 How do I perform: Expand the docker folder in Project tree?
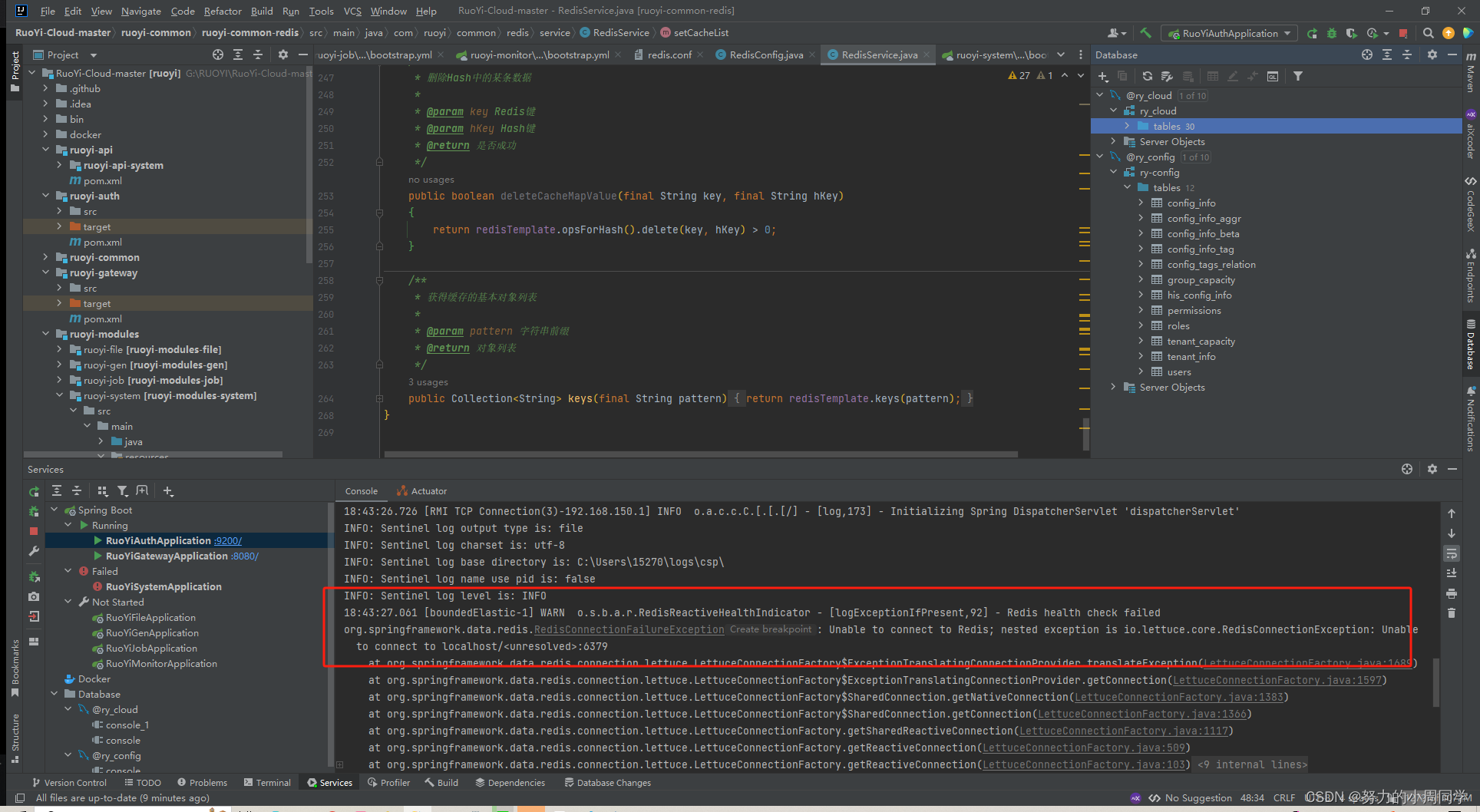pos(45,134)
